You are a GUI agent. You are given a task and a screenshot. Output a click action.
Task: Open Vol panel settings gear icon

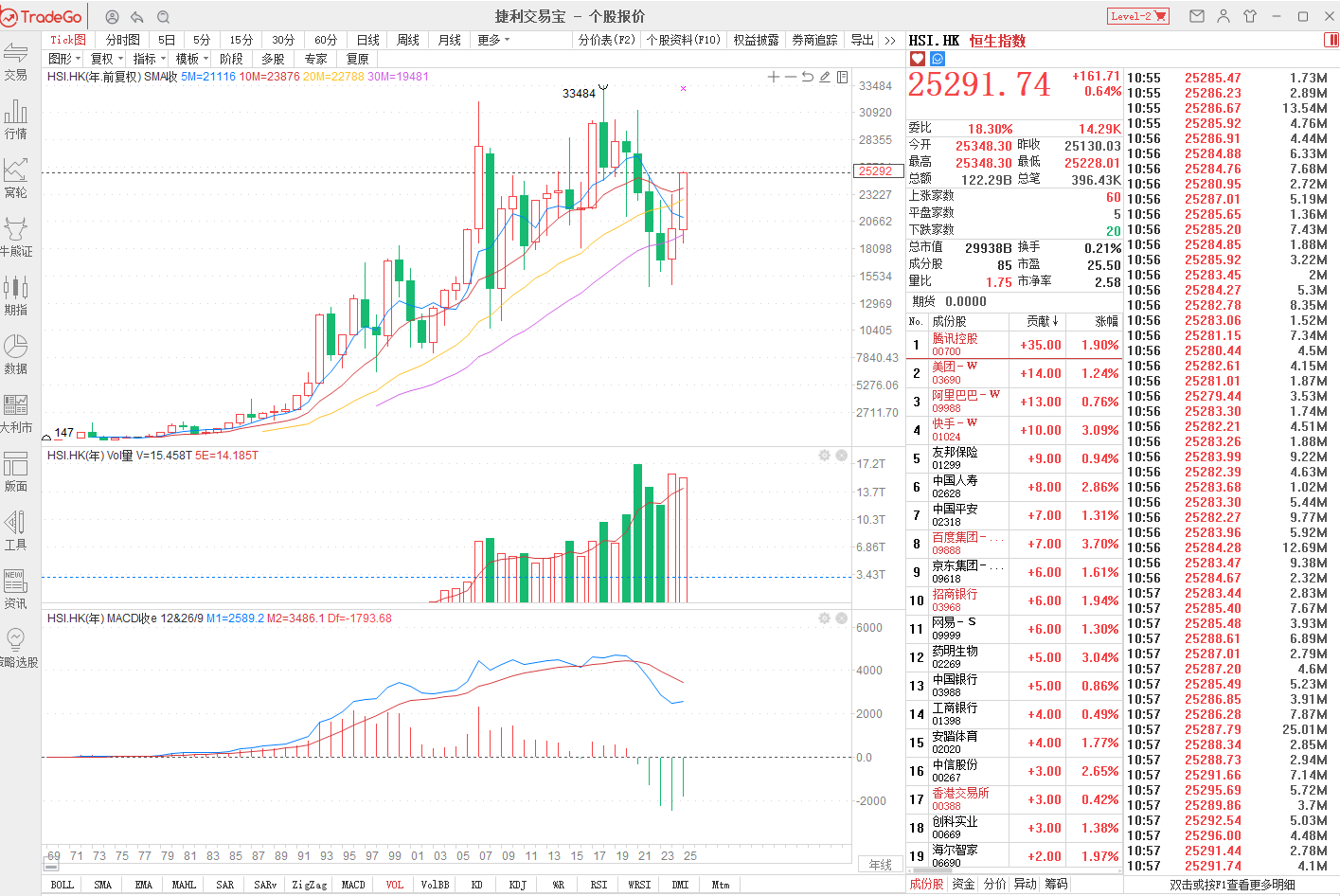click(824, 456)
